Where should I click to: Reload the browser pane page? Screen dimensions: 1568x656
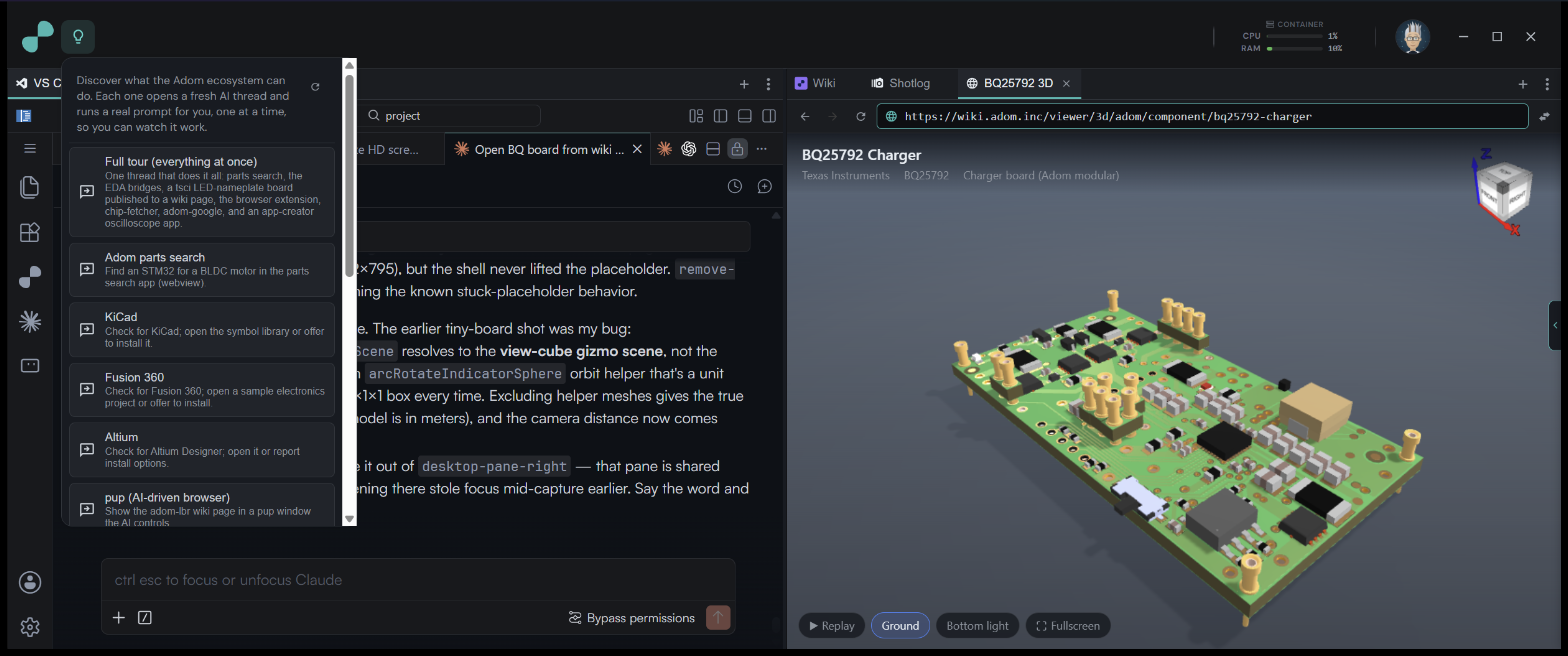pyautogui.click(x=860, y=116)
